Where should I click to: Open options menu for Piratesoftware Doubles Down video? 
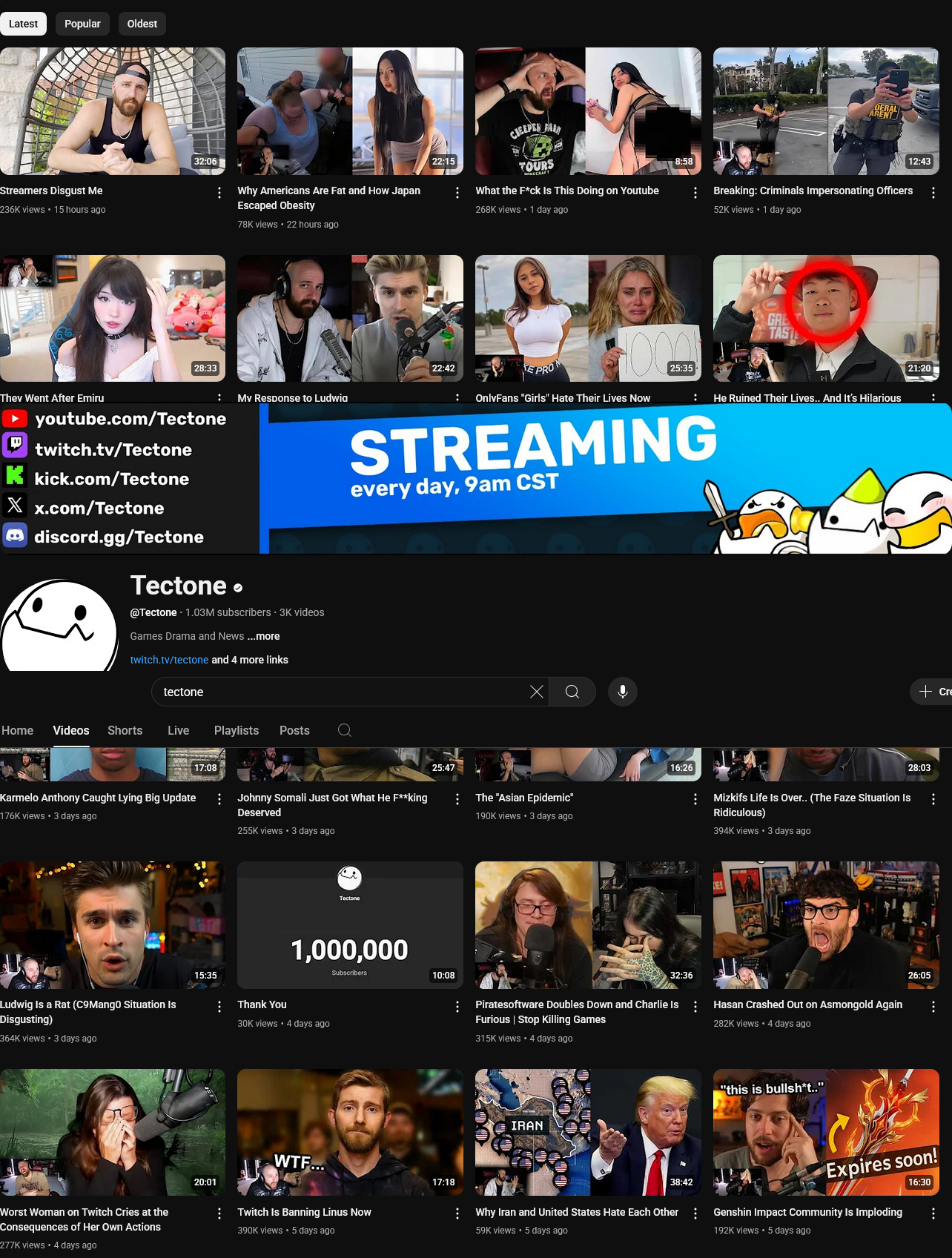point(695,1007)
